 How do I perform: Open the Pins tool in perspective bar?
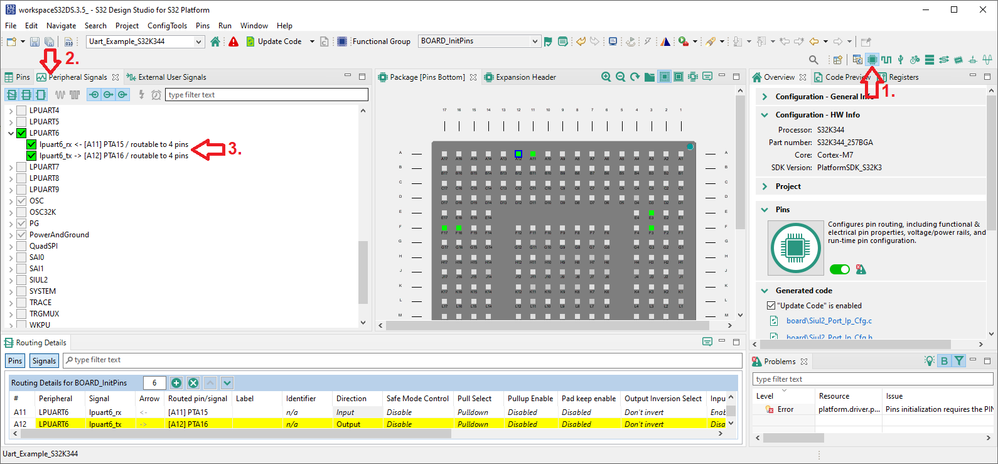point(873,59)
